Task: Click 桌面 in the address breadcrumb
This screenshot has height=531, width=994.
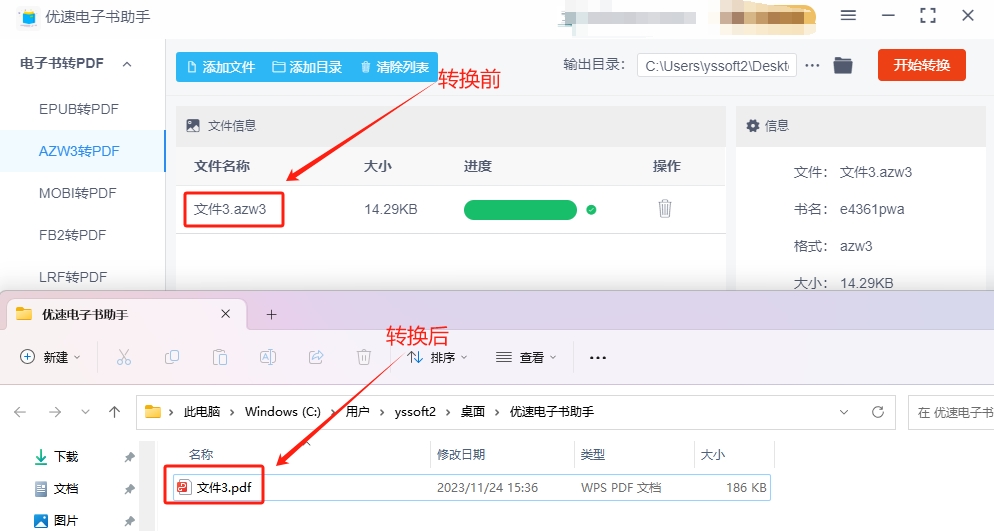Action: tap(473, 412)
